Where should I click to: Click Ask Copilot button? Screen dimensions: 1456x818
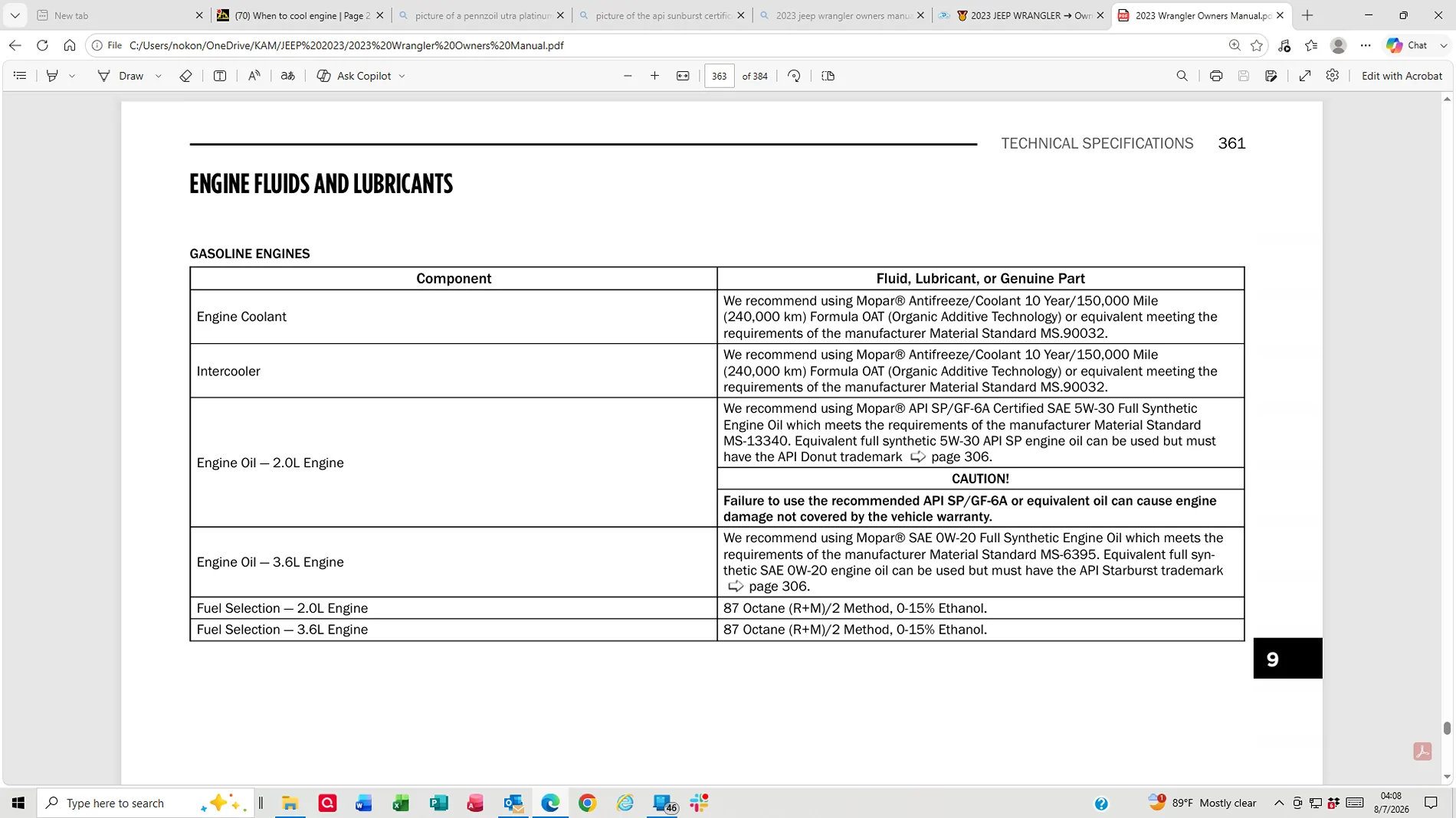(354, 76)
